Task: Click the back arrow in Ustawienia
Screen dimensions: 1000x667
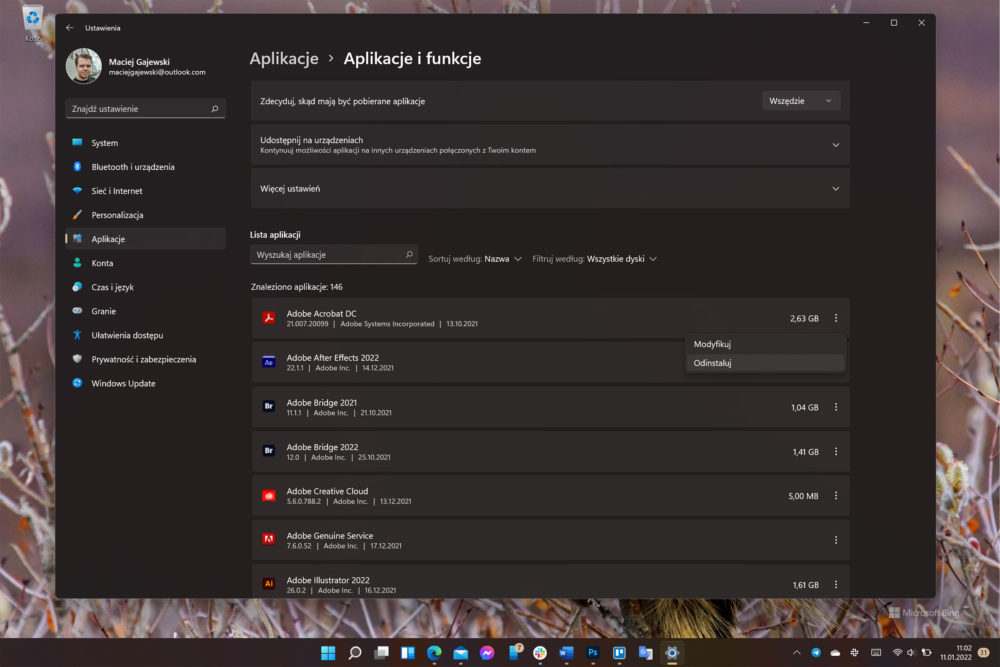Action: click(x=70, y=28)
